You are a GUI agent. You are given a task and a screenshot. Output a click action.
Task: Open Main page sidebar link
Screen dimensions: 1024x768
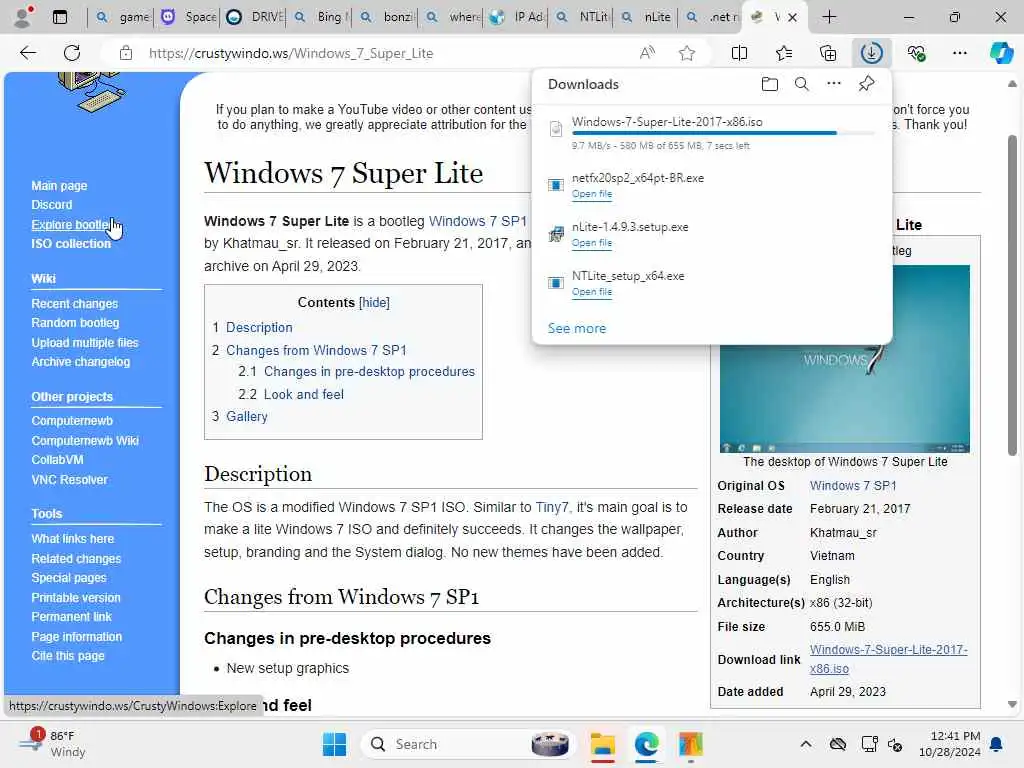[59, 185]
